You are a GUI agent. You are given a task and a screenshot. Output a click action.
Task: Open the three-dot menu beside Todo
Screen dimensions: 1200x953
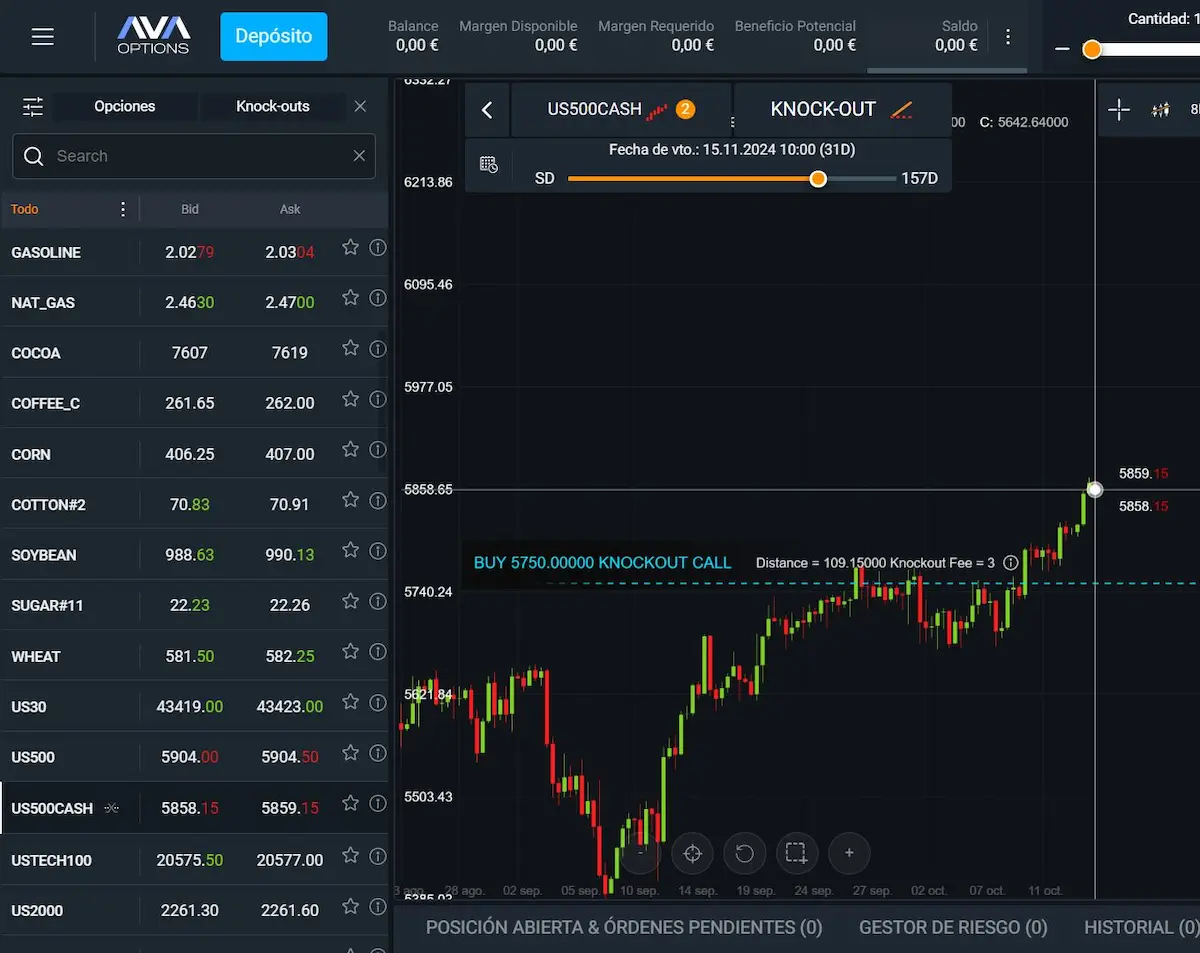point(123,209)
